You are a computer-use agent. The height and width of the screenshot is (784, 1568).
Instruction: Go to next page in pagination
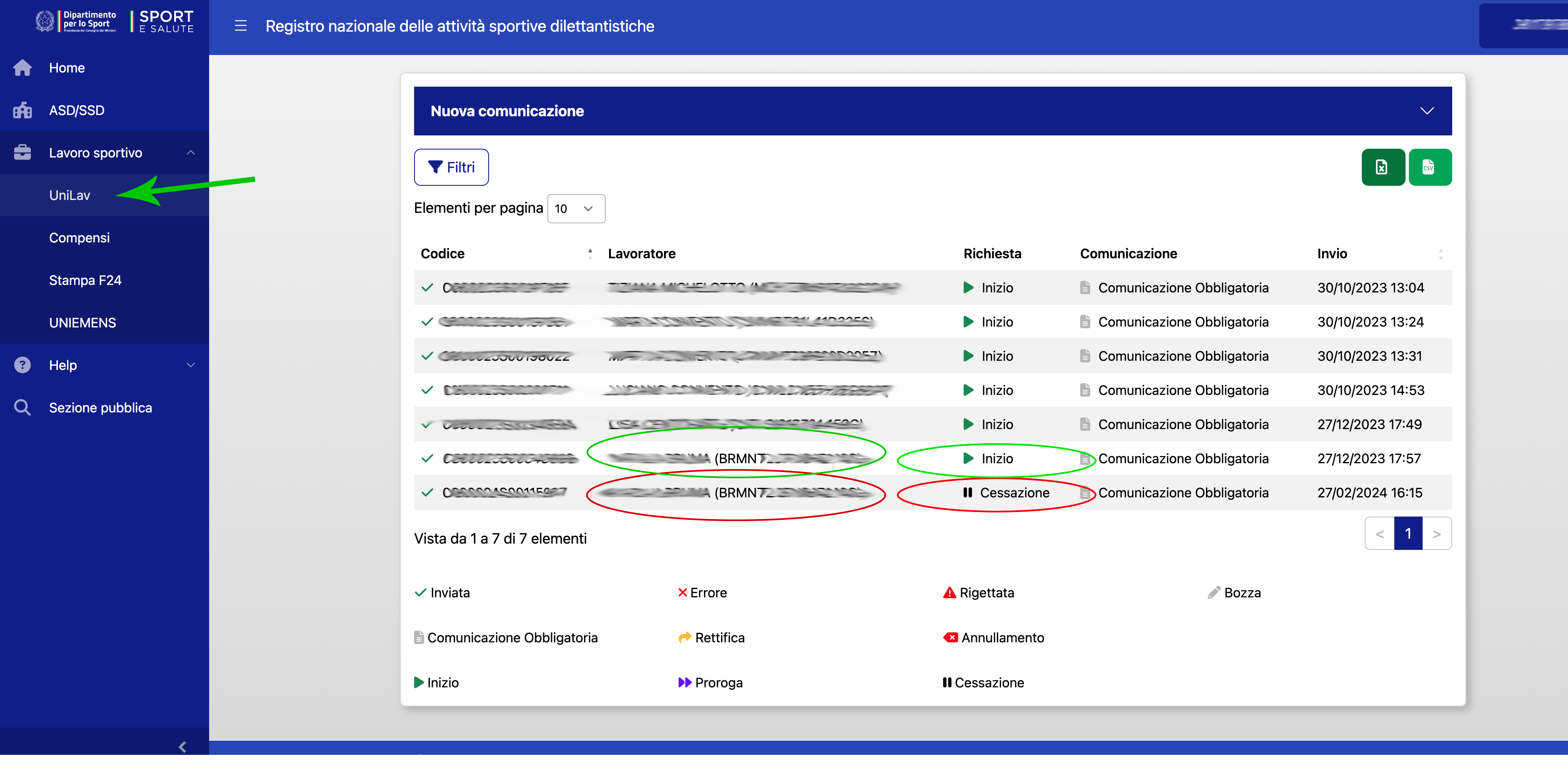pyautogui.click(x=1436, y=534)
